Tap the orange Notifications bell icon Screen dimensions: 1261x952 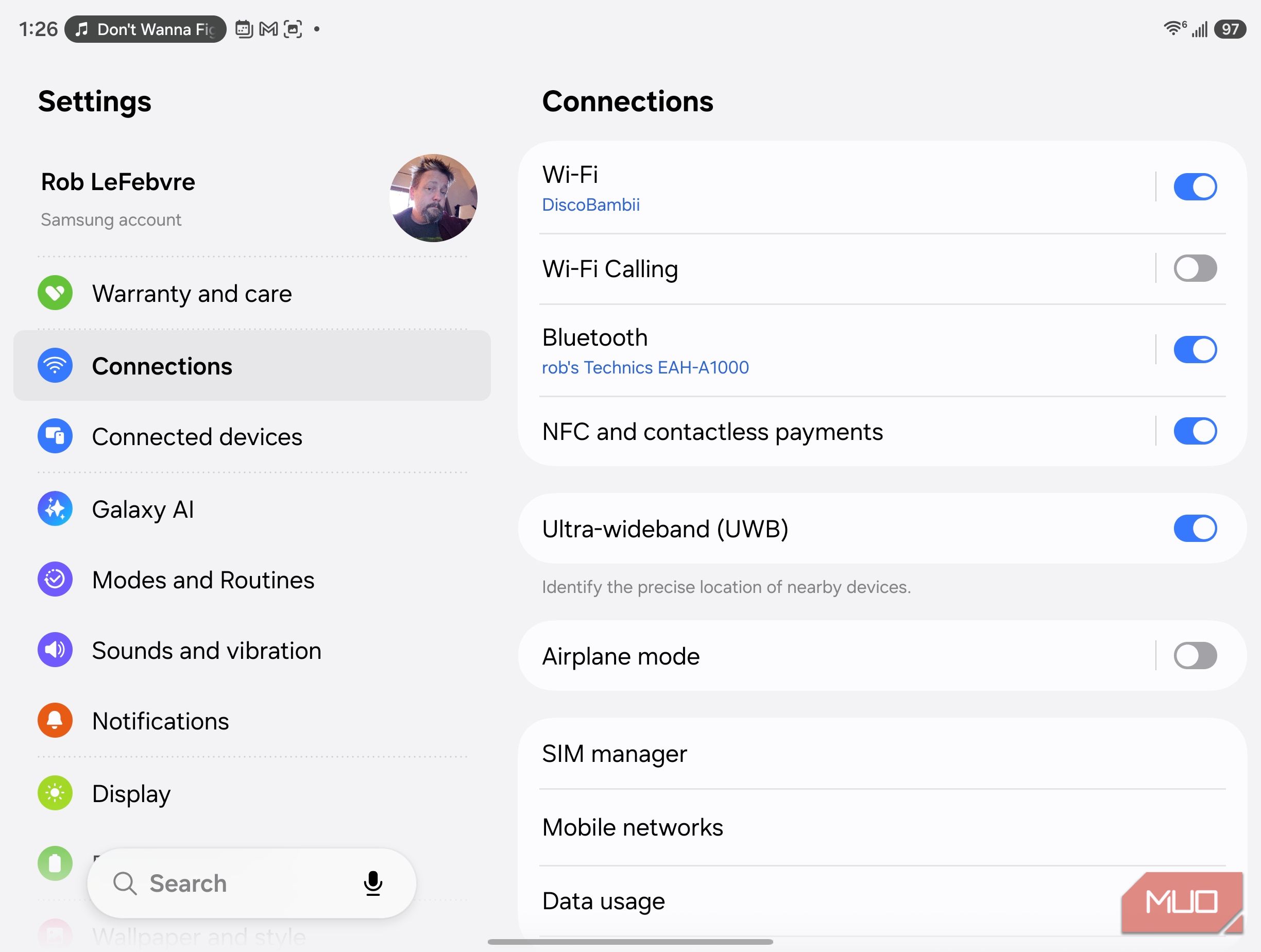pos(55,721)
